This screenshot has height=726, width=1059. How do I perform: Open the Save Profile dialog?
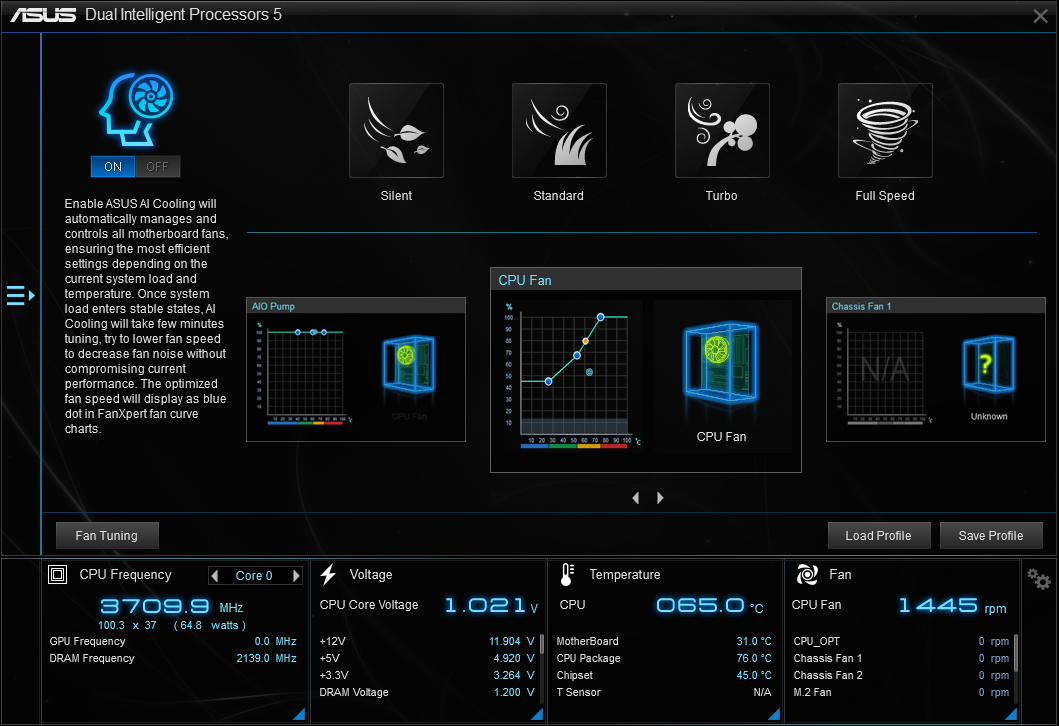[x=990, y=535]
